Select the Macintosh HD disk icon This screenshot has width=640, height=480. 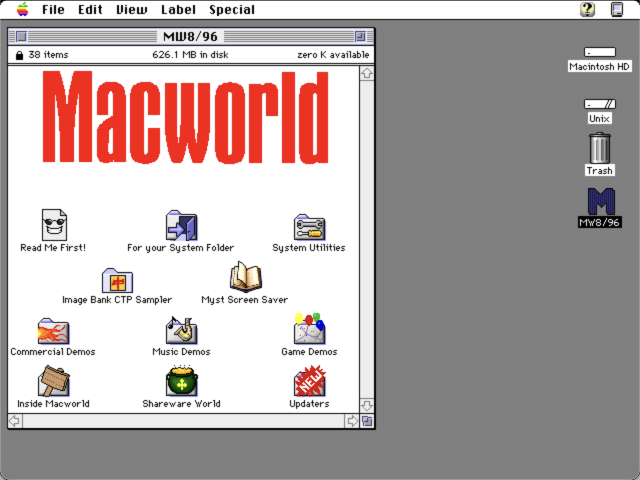[600, 52]
